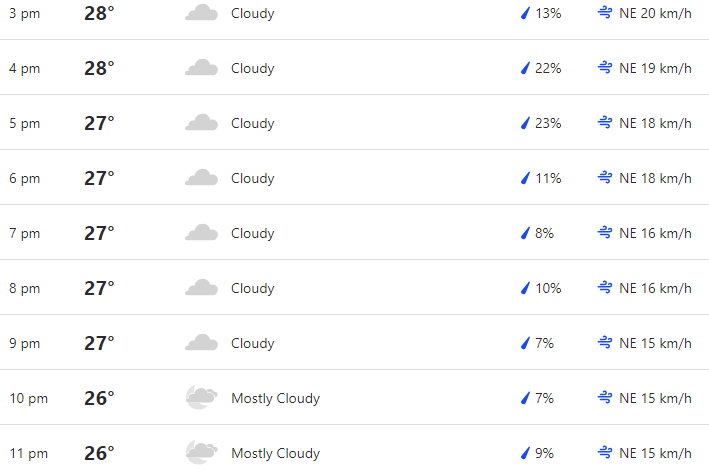Screen dimensions: 709x476
Task: Click the wind icon in 11 pm row
Action: (x=605, y=452)
